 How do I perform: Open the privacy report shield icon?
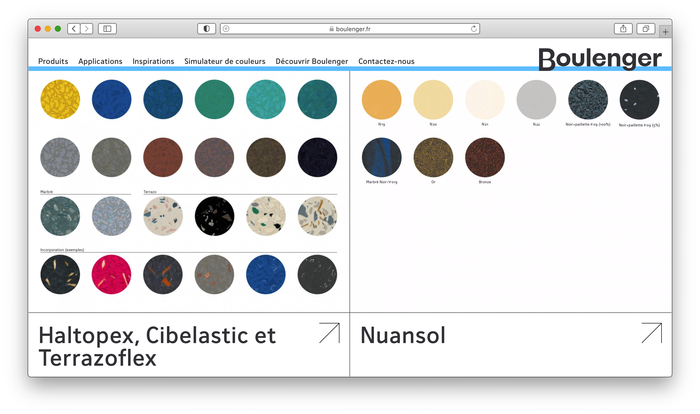click(x=206, y=29)
